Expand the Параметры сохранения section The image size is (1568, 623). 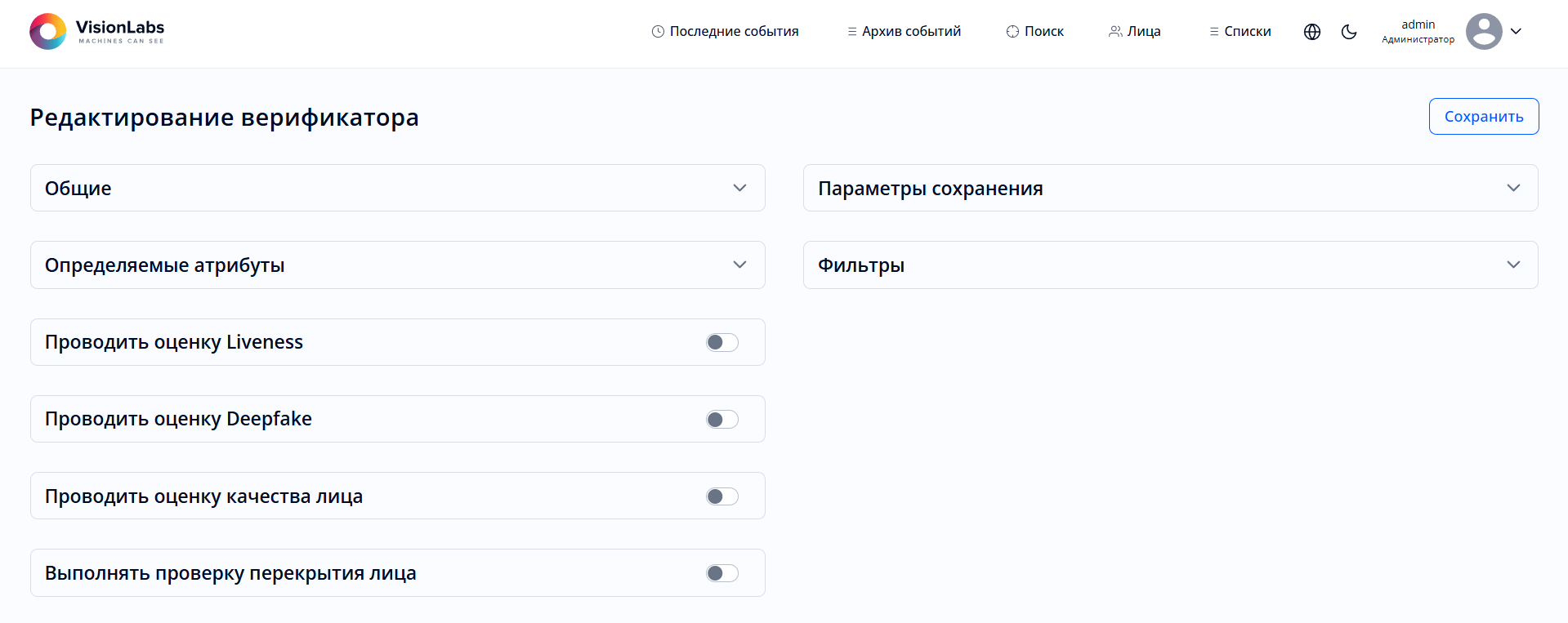point(1512,188)
